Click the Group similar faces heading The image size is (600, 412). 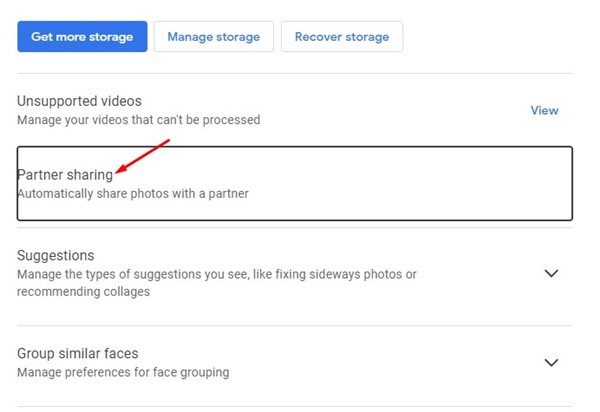pos(78,353)
